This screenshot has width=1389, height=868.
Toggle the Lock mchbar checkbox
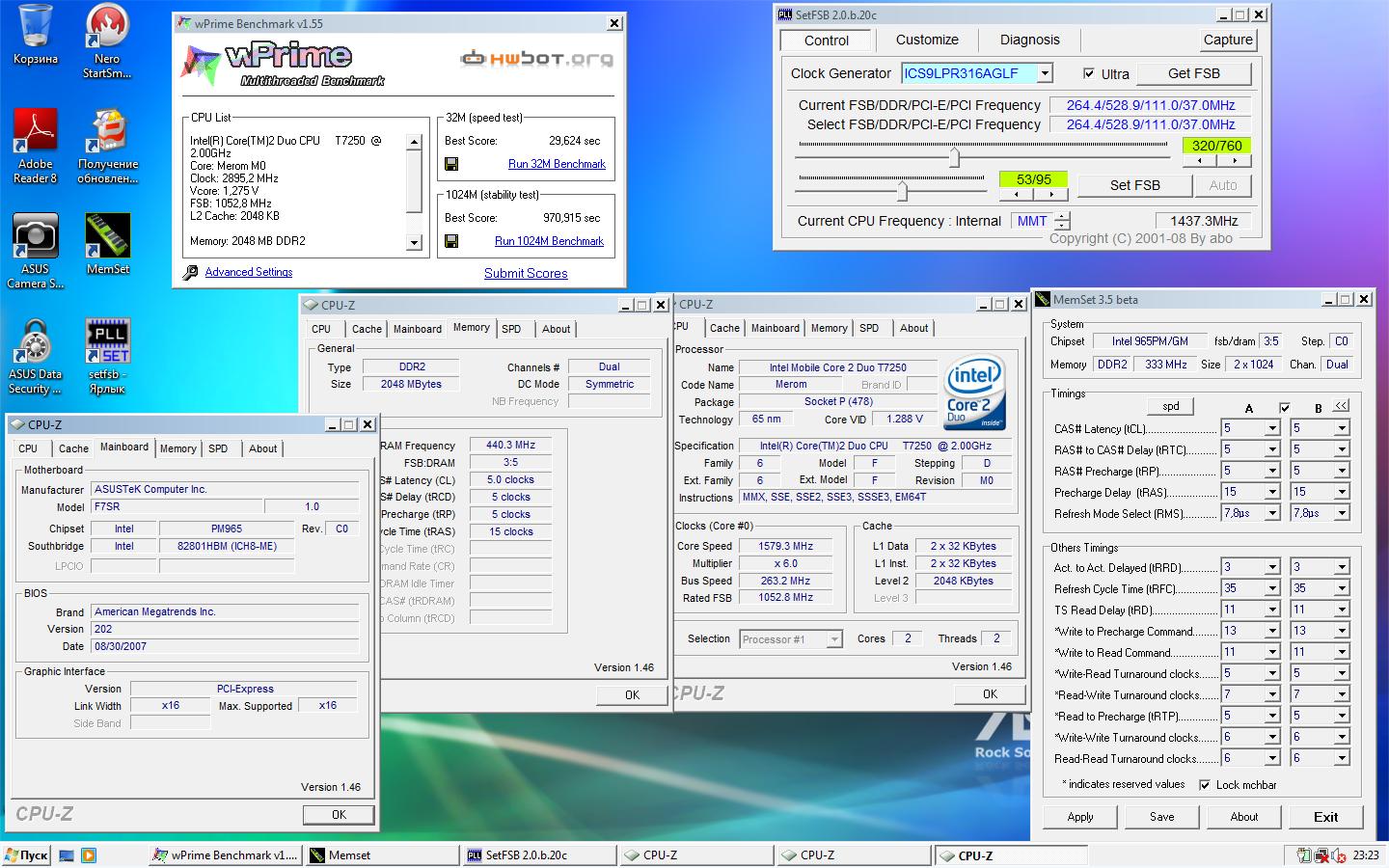[1205, 785]
